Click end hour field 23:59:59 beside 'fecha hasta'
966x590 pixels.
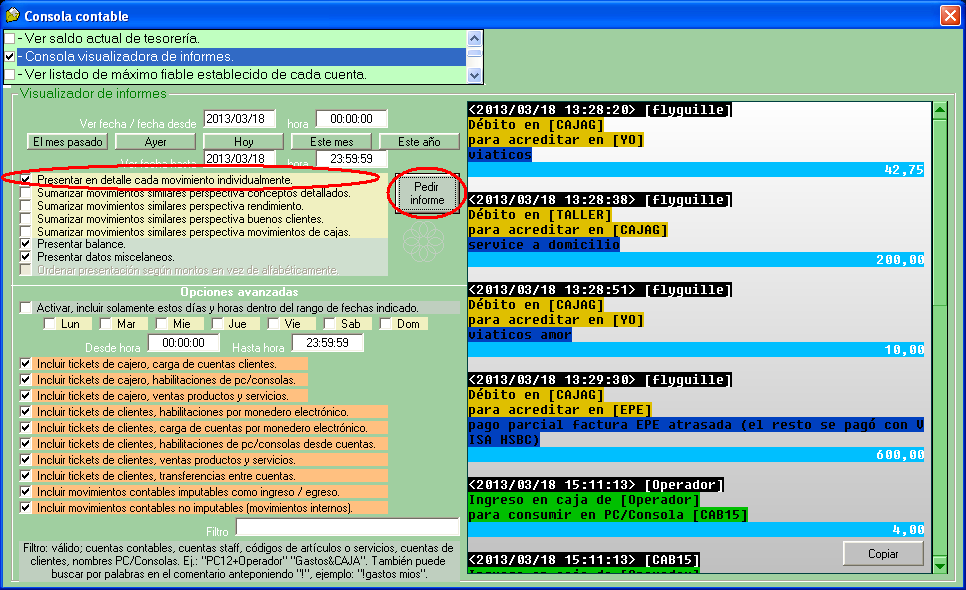351,159
